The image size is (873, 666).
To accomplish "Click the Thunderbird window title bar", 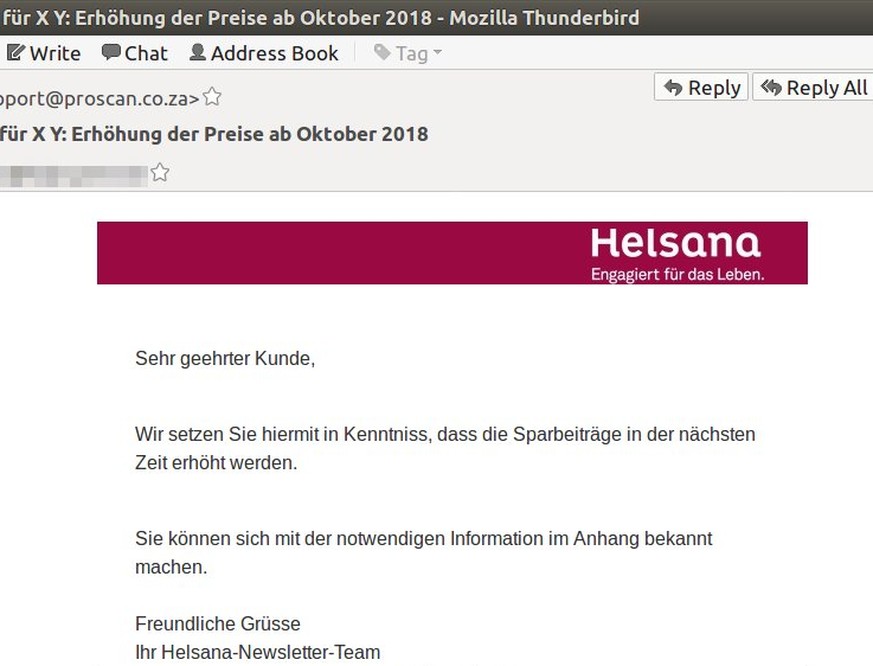I will (320, 18).
